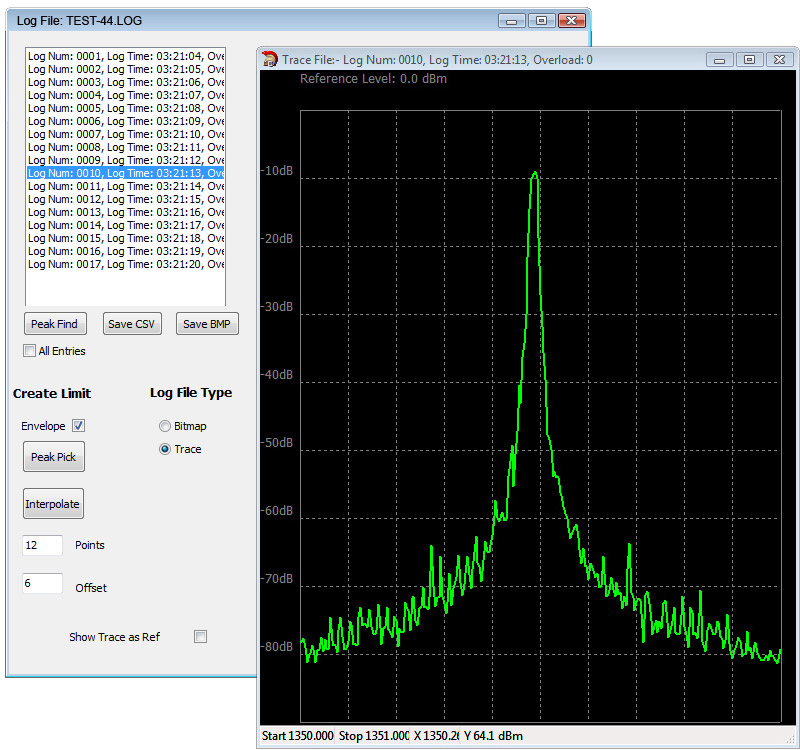Screen dimensions: 800x750
Task: Close the Trace File window
Action: 779,60
